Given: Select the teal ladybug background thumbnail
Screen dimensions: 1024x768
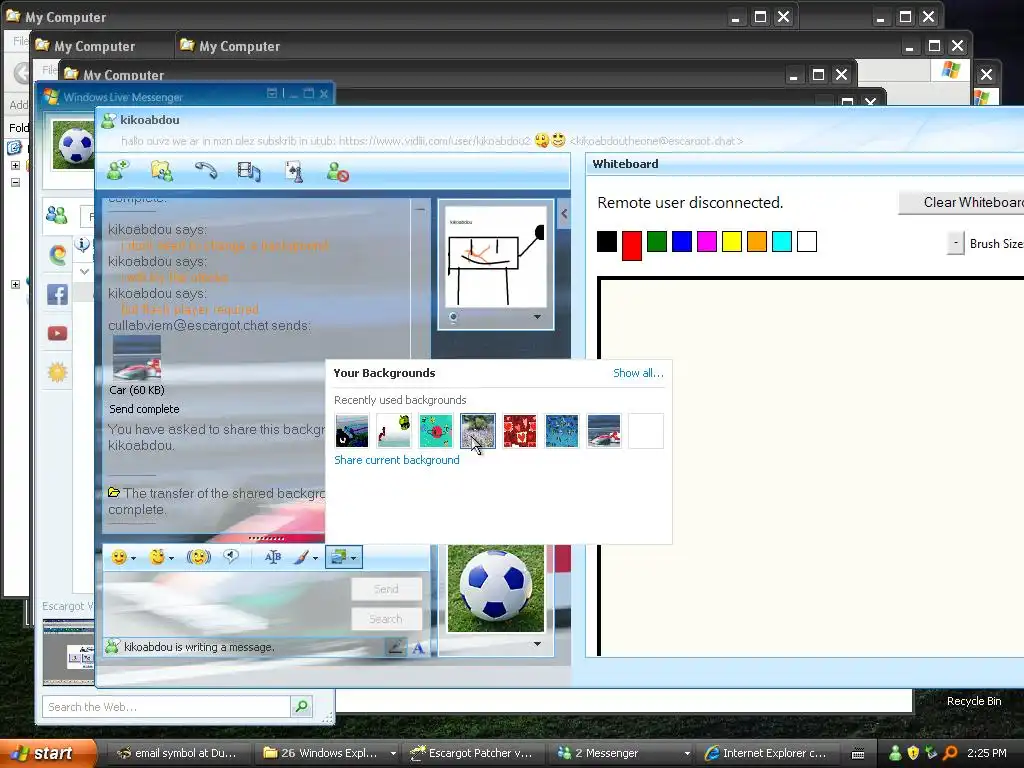Looking at the screenshot, I should tap(436, 431).
